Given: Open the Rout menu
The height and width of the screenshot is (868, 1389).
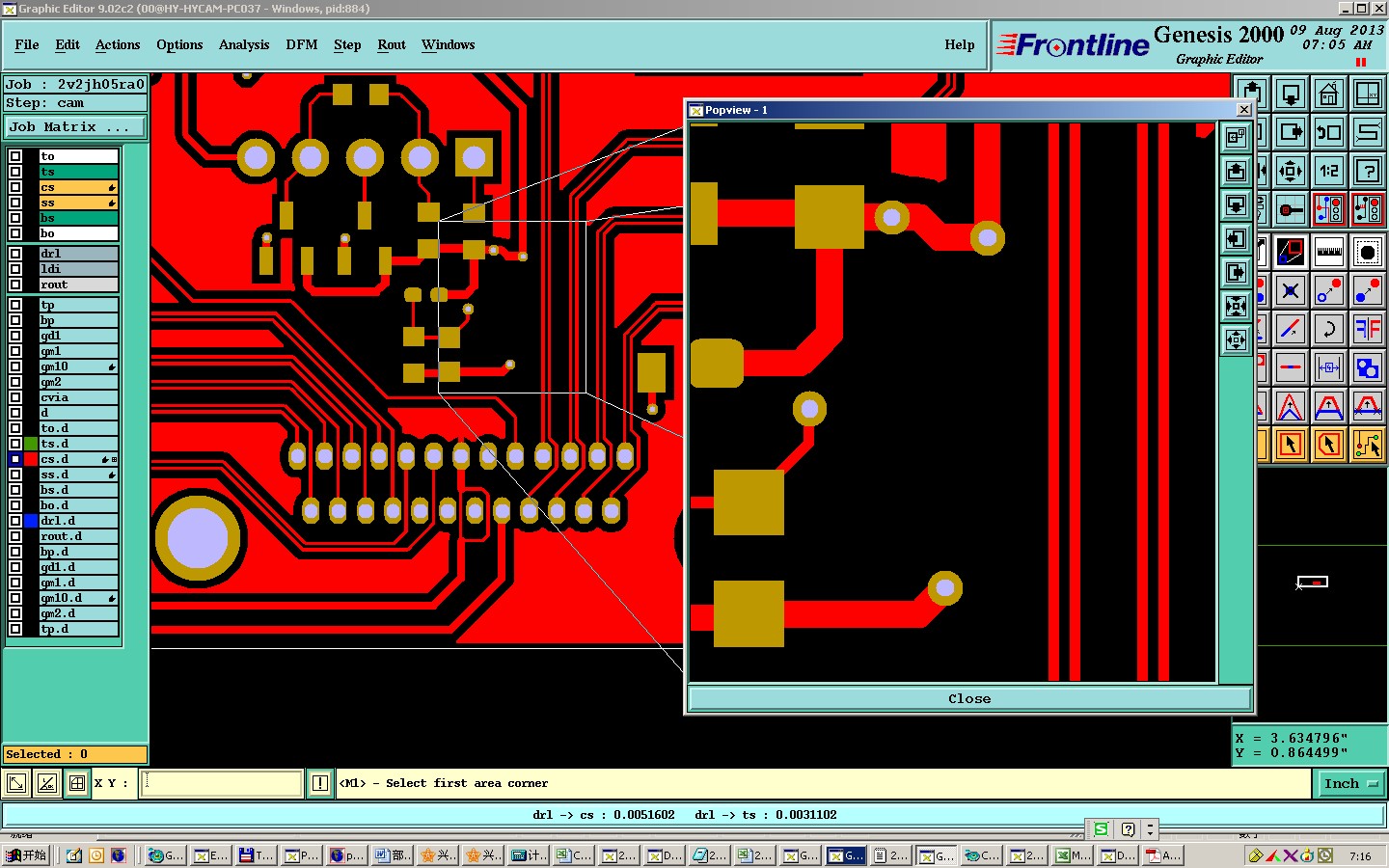Looking at the screenshot, I should [392, 45].
